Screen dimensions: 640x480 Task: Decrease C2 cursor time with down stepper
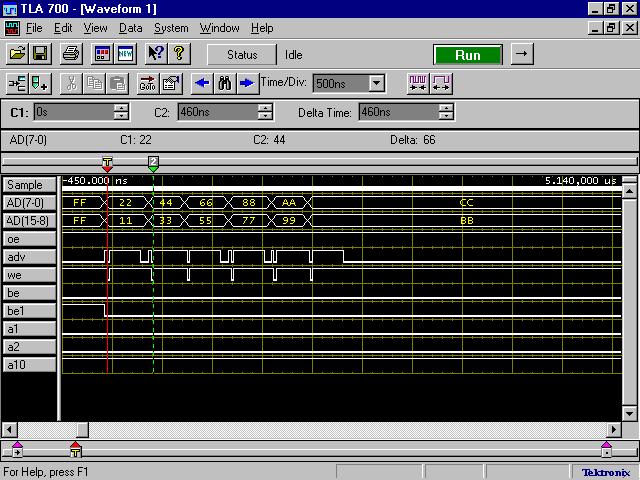pyautogui.click(x=265, y=116)
